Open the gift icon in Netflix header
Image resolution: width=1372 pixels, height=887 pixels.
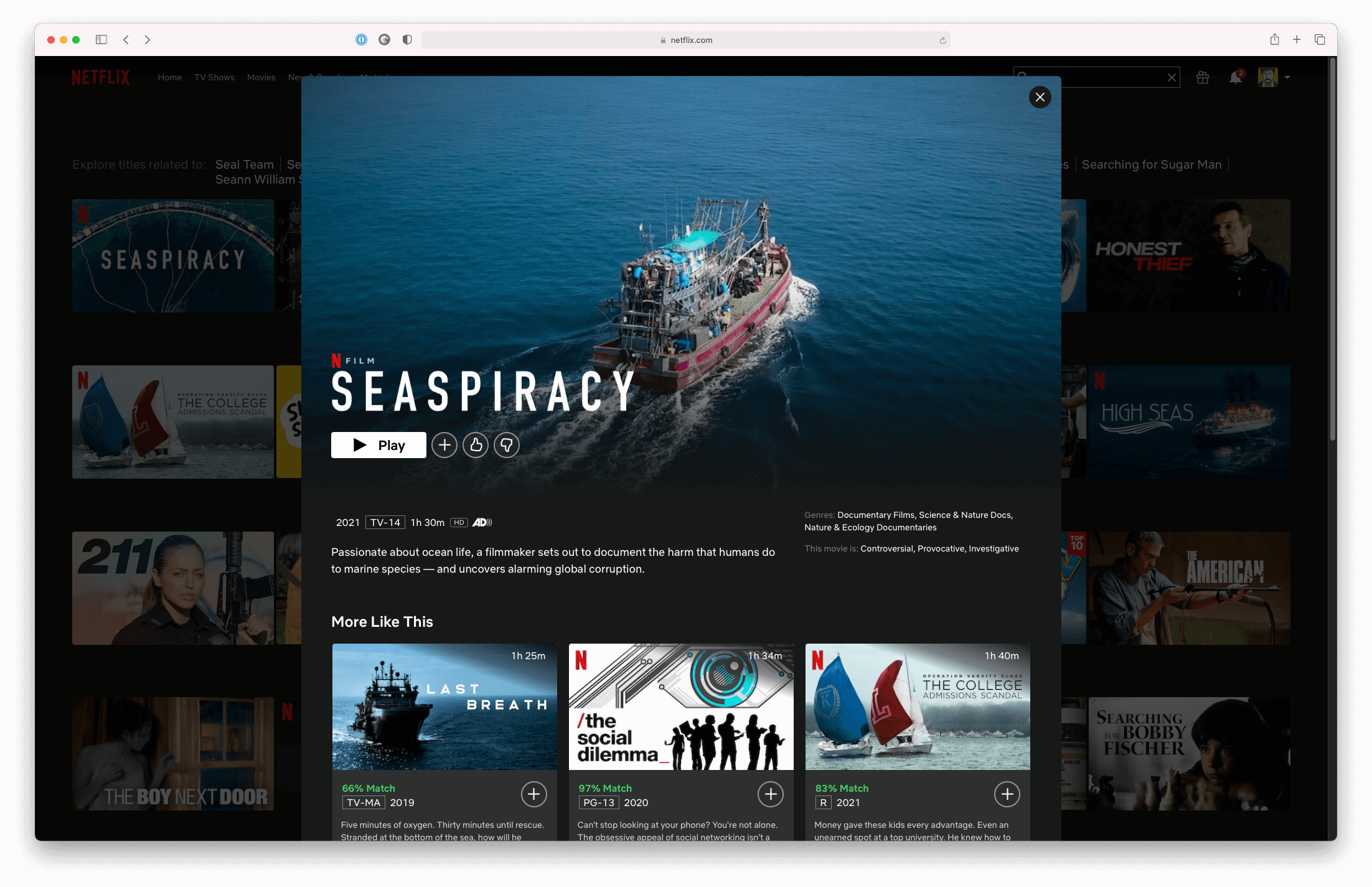click(1202, 77)
